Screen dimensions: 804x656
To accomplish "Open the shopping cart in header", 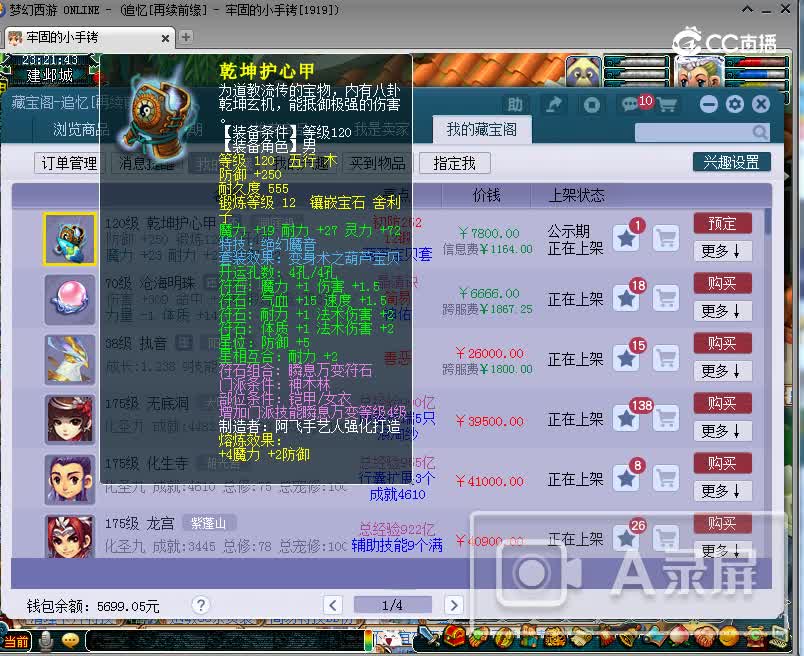I will 667,105.
